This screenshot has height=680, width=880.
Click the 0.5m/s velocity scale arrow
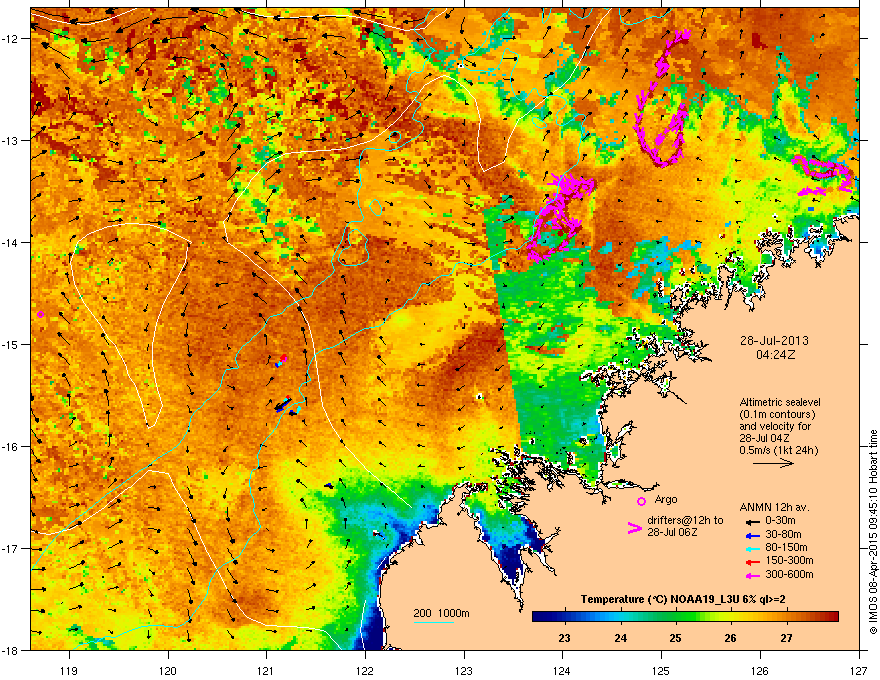click(x=773, y=463)
